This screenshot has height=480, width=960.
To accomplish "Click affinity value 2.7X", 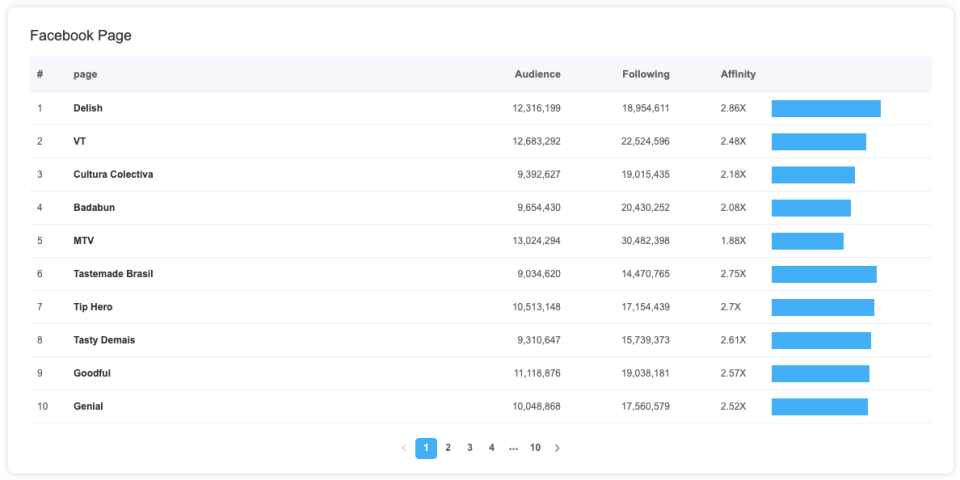I will point(731,307).
